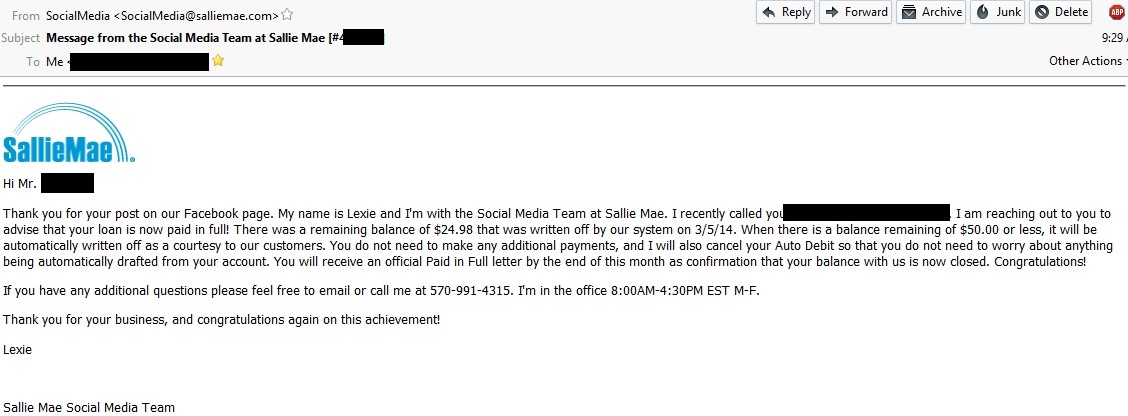
Task: Toggle the empty star beside sender address
Action: point(287,14)
